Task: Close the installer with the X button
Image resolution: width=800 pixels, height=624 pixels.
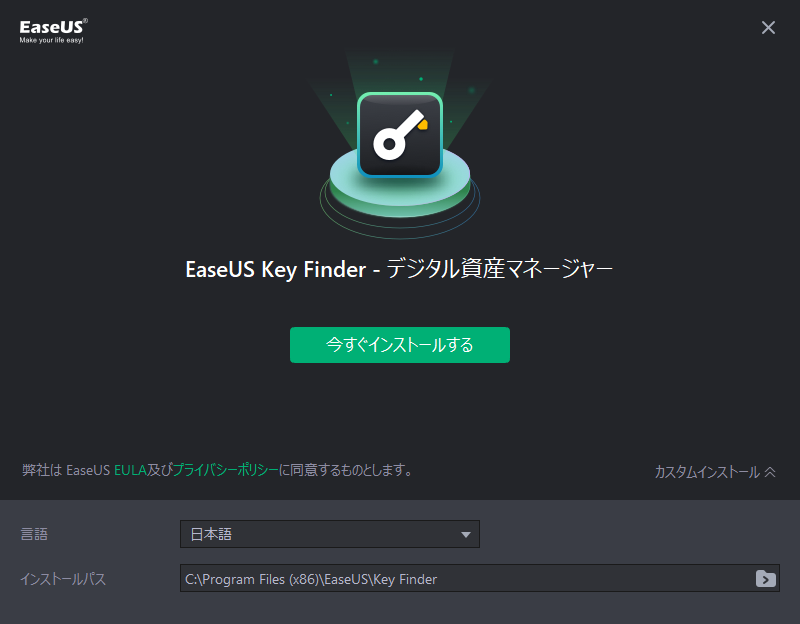Action: click(x=768, y=28)
